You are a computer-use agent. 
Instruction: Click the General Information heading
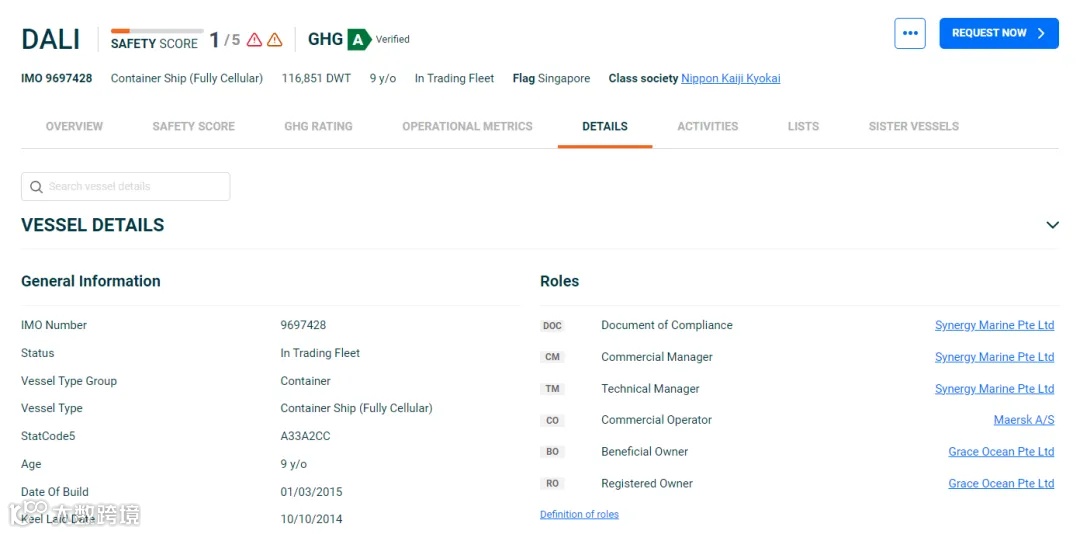coord(91,281)
